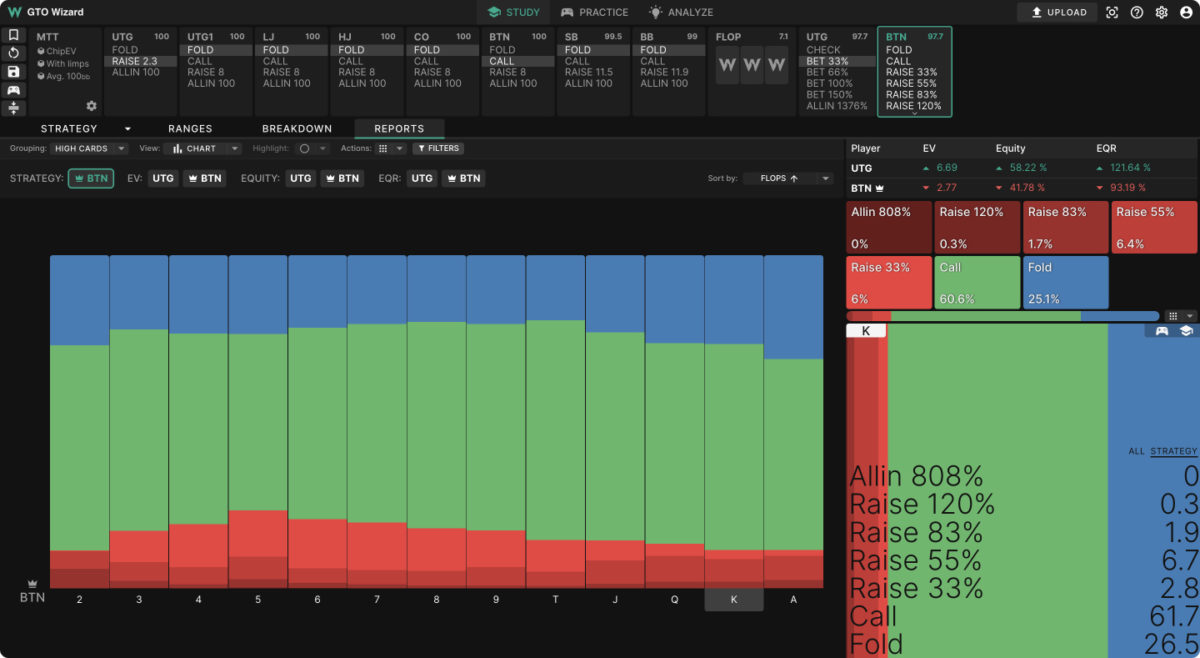Open the Highlight dropdown
This screenshot has height=658, width=1200.
click(x=312, y=148)
